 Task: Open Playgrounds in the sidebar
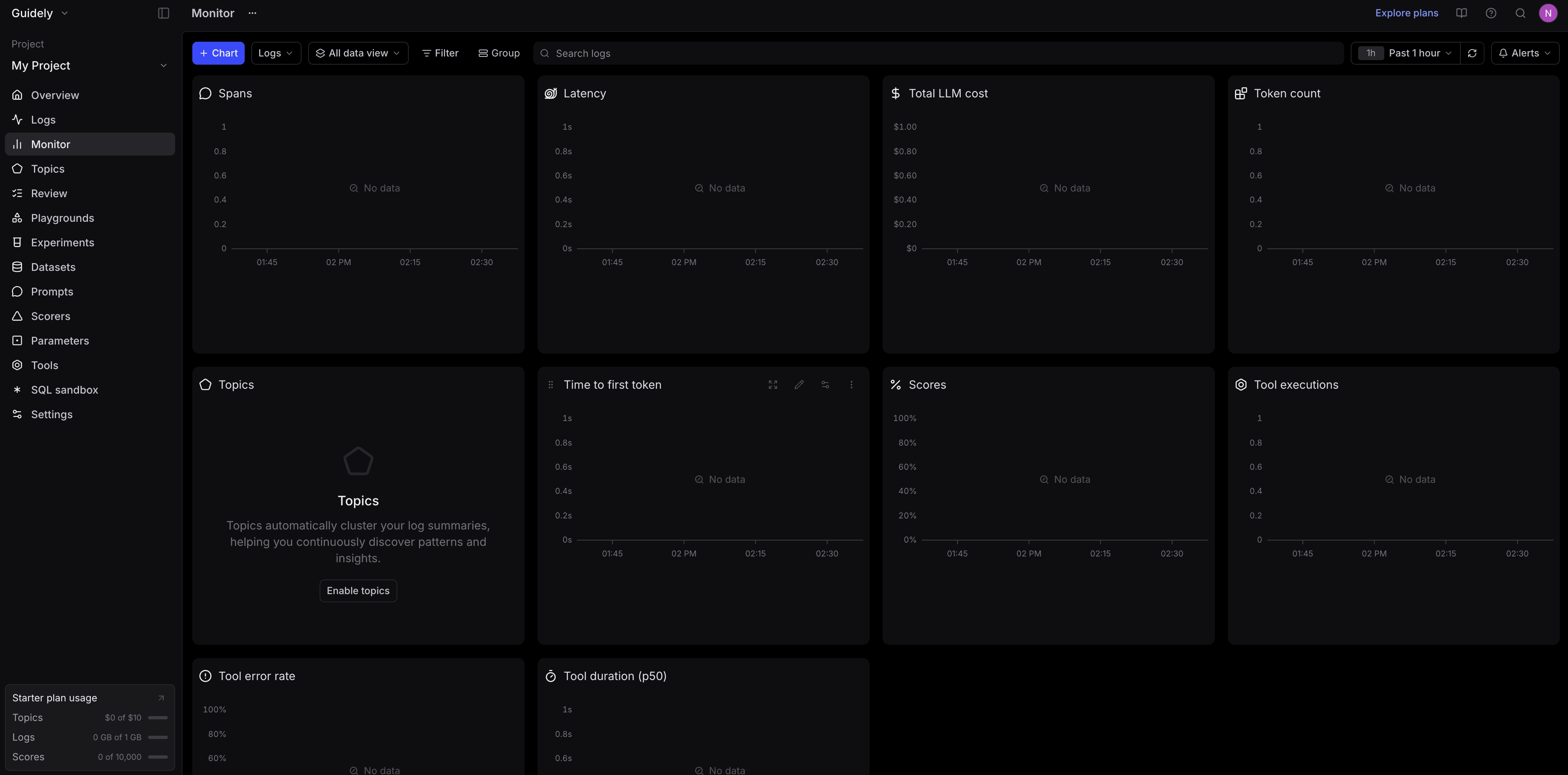point(90,218)
